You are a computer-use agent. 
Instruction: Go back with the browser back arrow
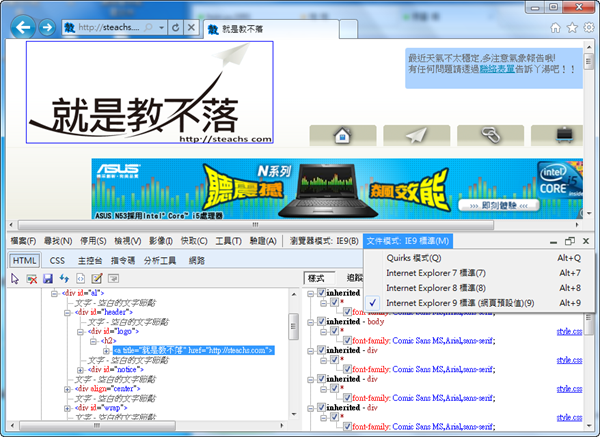pyautogui.click(x=23, y=27)
